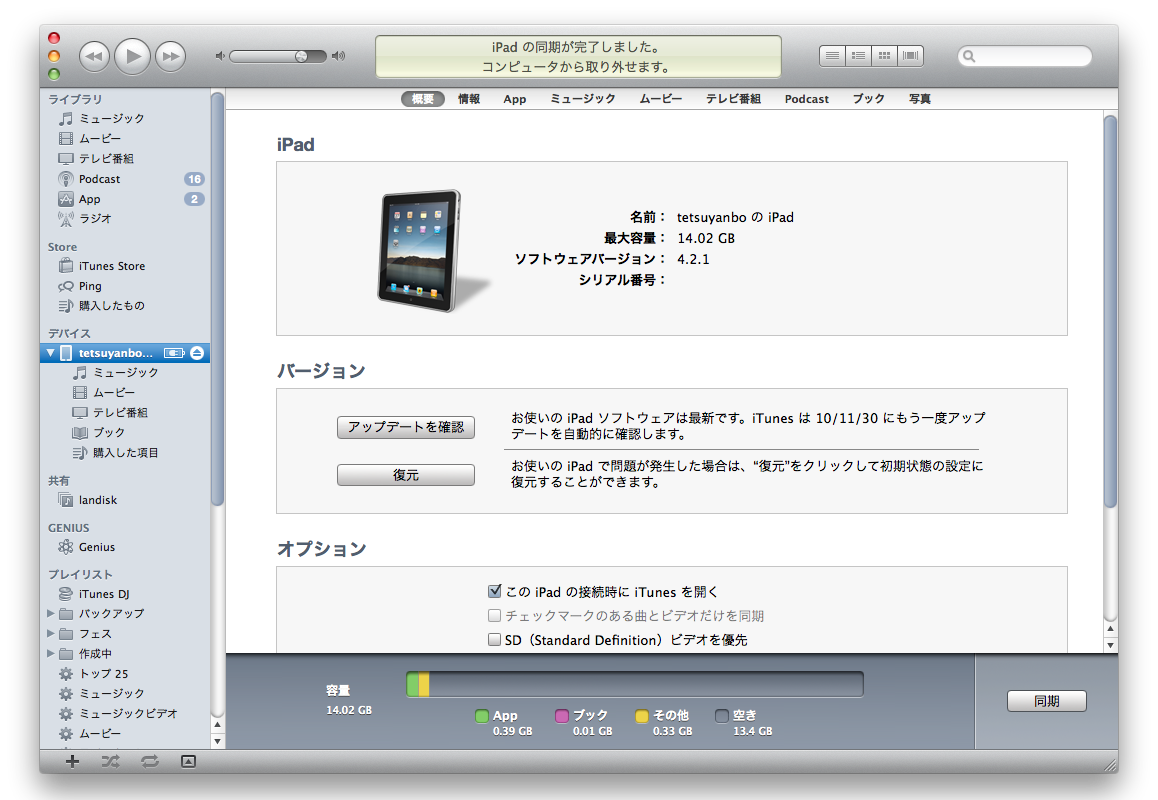Uncheck この iPad の接続時に iTunes を開く
This screenshot has width=1158, height=800.
pos(495,591)
